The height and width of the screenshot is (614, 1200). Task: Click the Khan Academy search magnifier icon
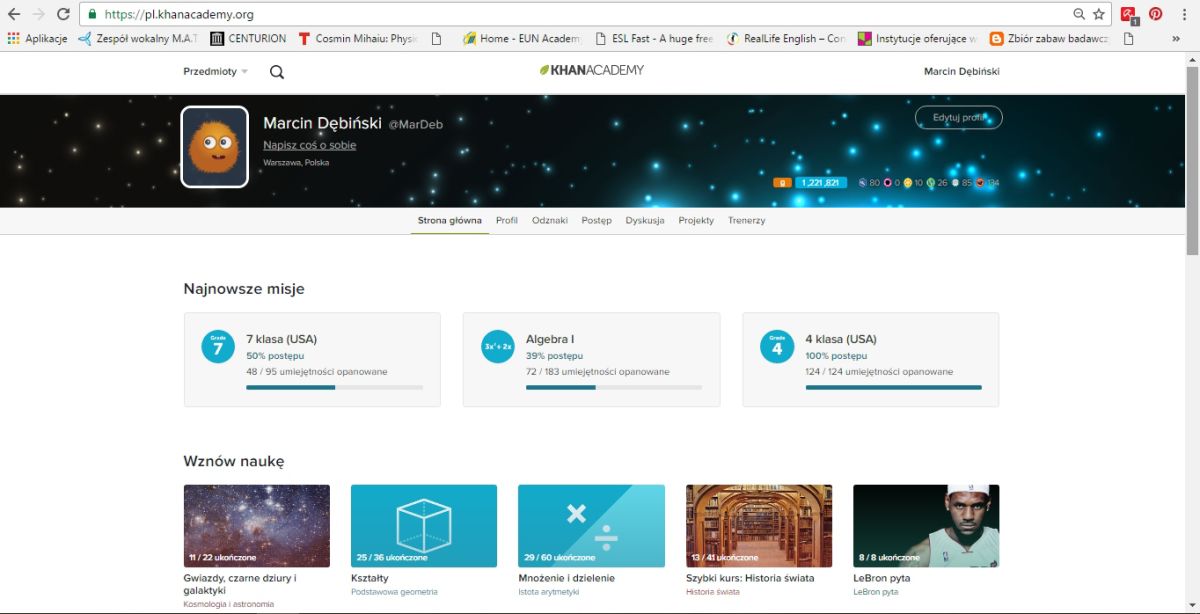pyautogui.click(x=277, y=72)
